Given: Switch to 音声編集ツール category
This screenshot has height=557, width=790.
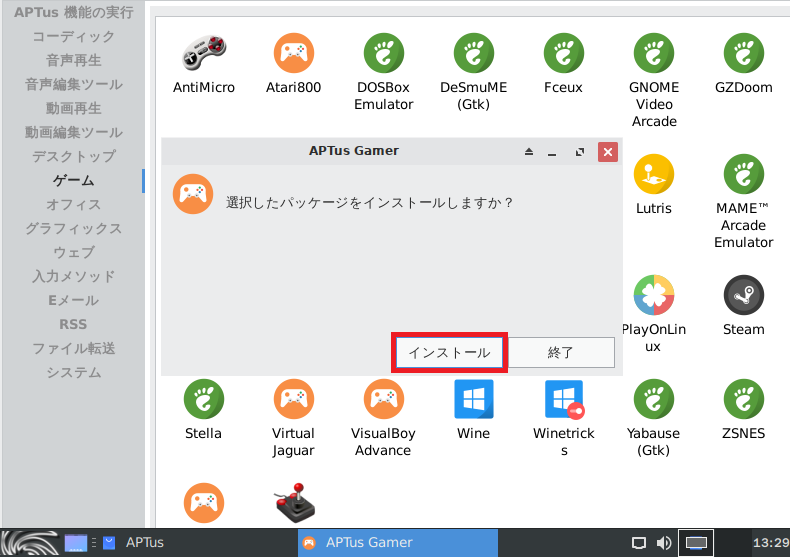Looking at the screenshot, I should coord(74,84).
